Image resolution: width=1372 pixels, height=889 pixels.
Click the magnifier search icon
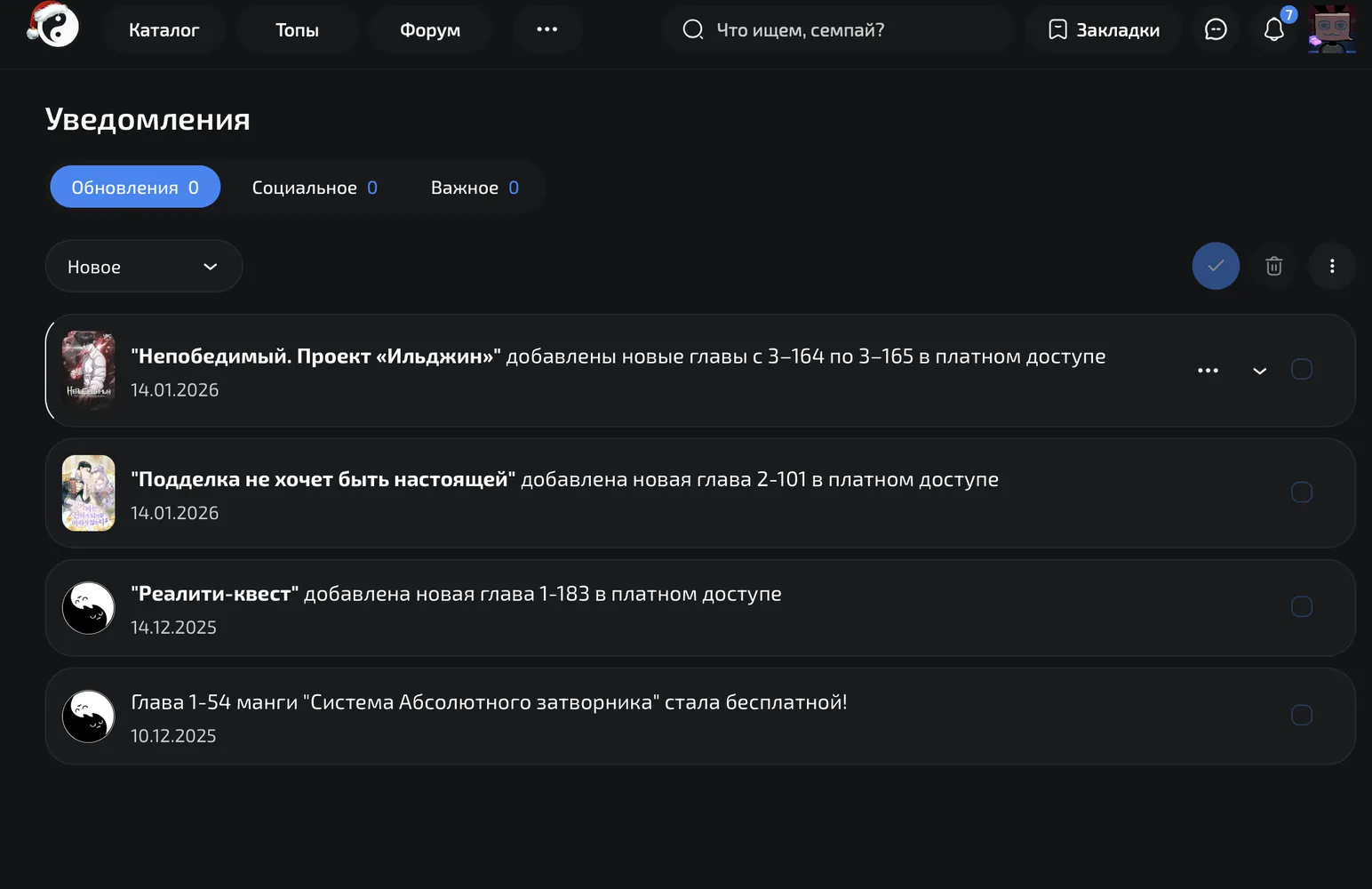(x=693, y=30)
